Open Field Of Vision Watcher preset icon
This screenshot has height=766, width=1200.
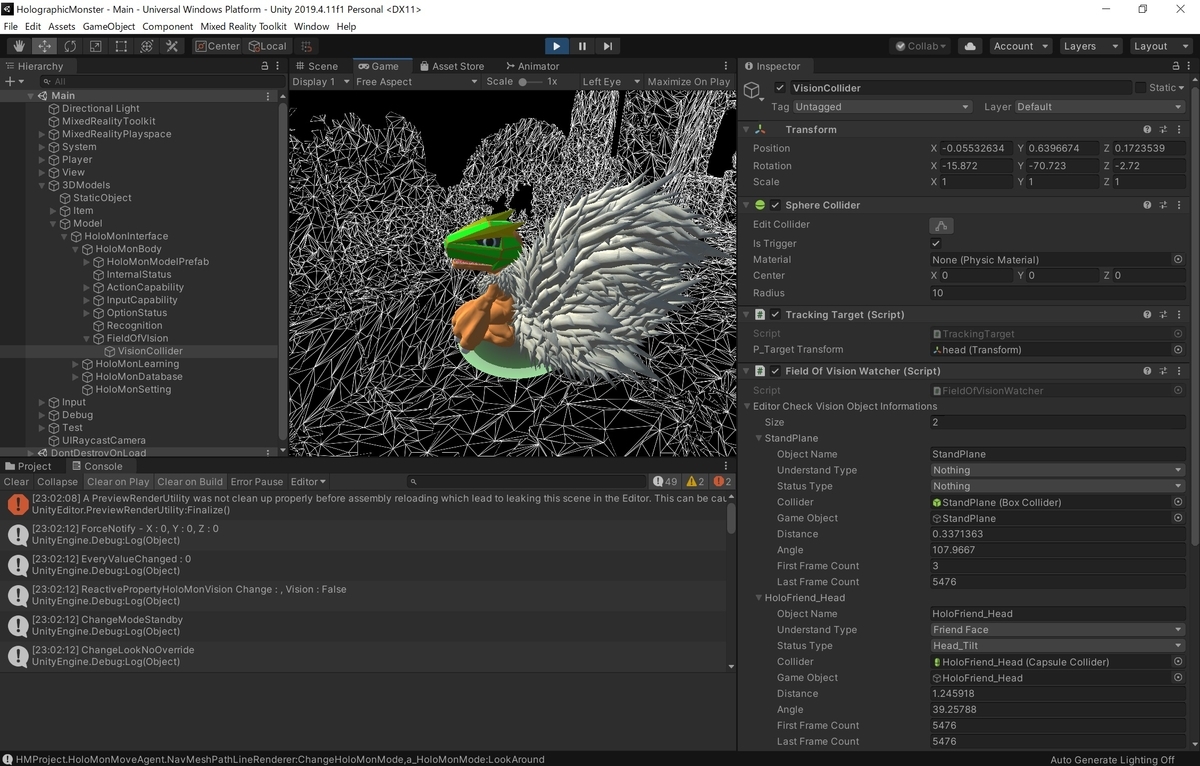[1165, 371]
